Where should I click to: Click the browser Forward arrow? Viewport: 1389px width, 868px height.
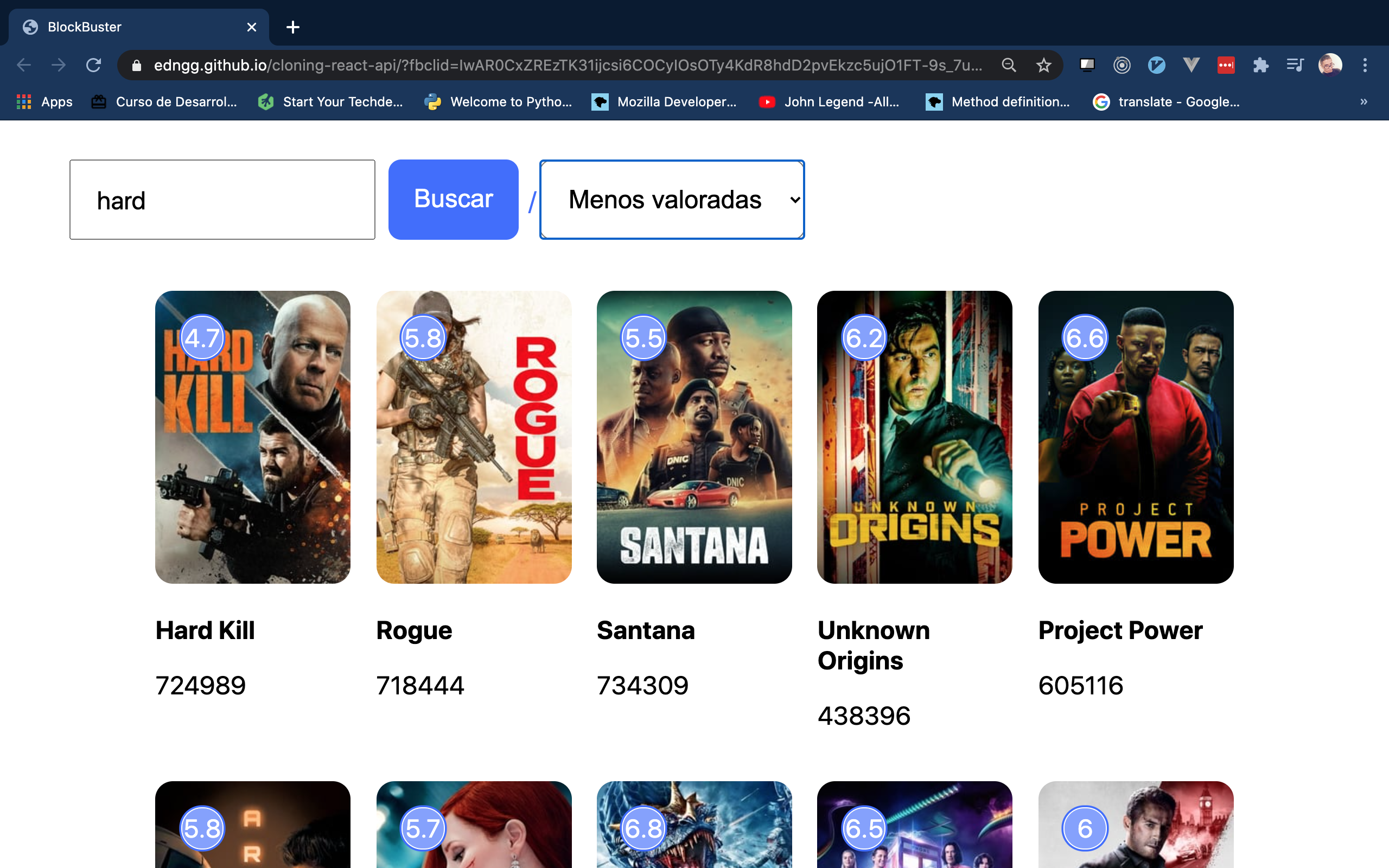(59, 65)
